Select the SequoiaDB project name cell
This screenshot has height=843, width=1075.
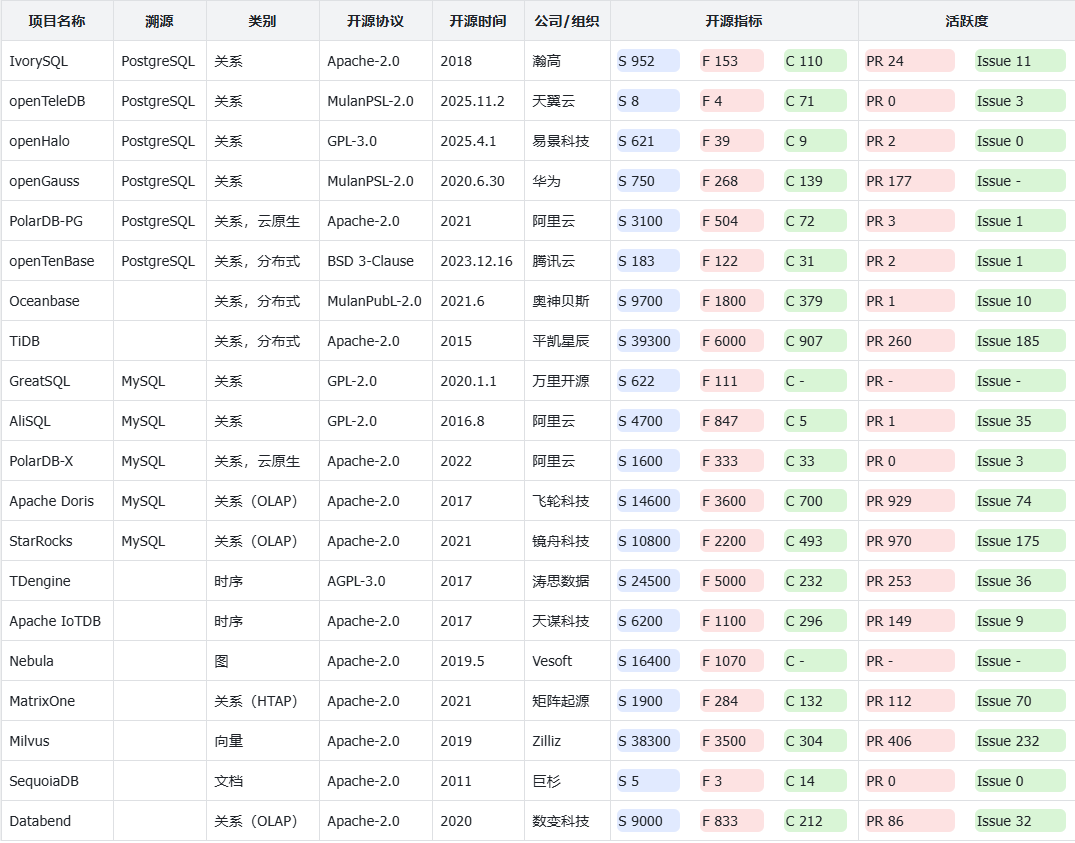(57, 781)
